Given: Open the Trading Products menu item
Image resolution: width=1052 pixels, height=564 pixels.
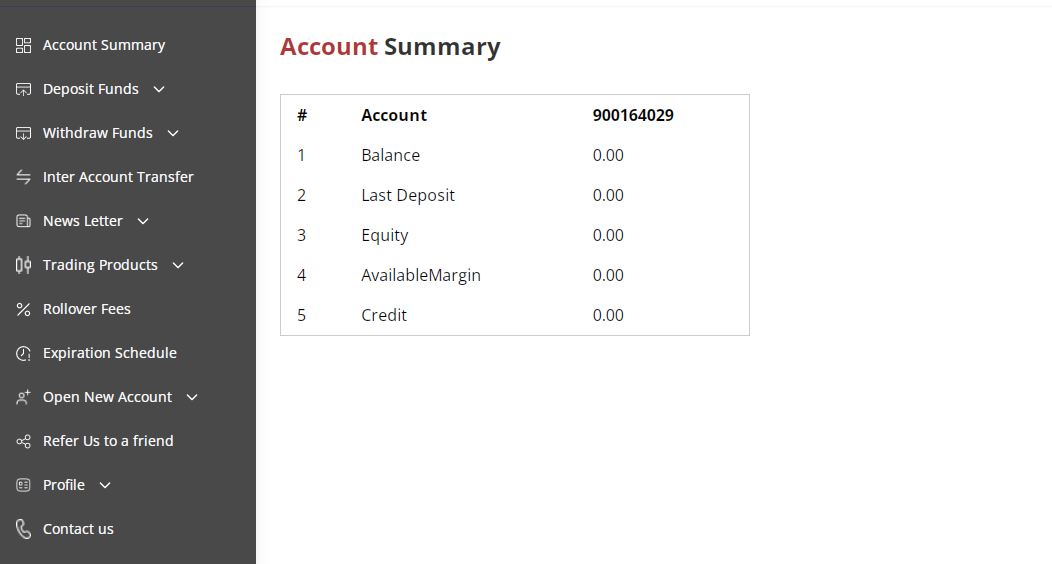Looking at the screenshot, I should [x=100, y=265].
